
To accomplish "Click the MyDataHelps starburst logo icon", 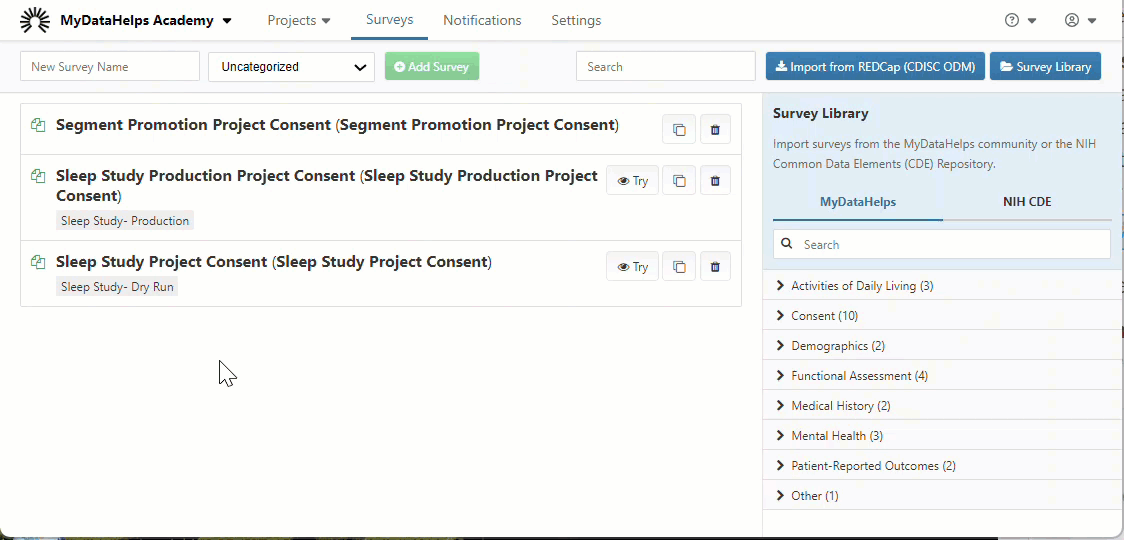I will pyautogui.click(x=35, y=20).
